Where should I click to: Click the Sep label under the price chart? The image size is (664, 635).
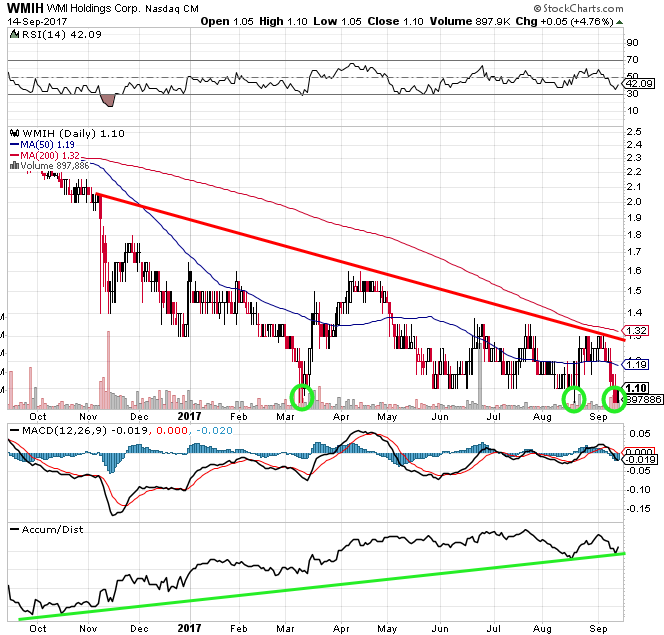point(599,416)
